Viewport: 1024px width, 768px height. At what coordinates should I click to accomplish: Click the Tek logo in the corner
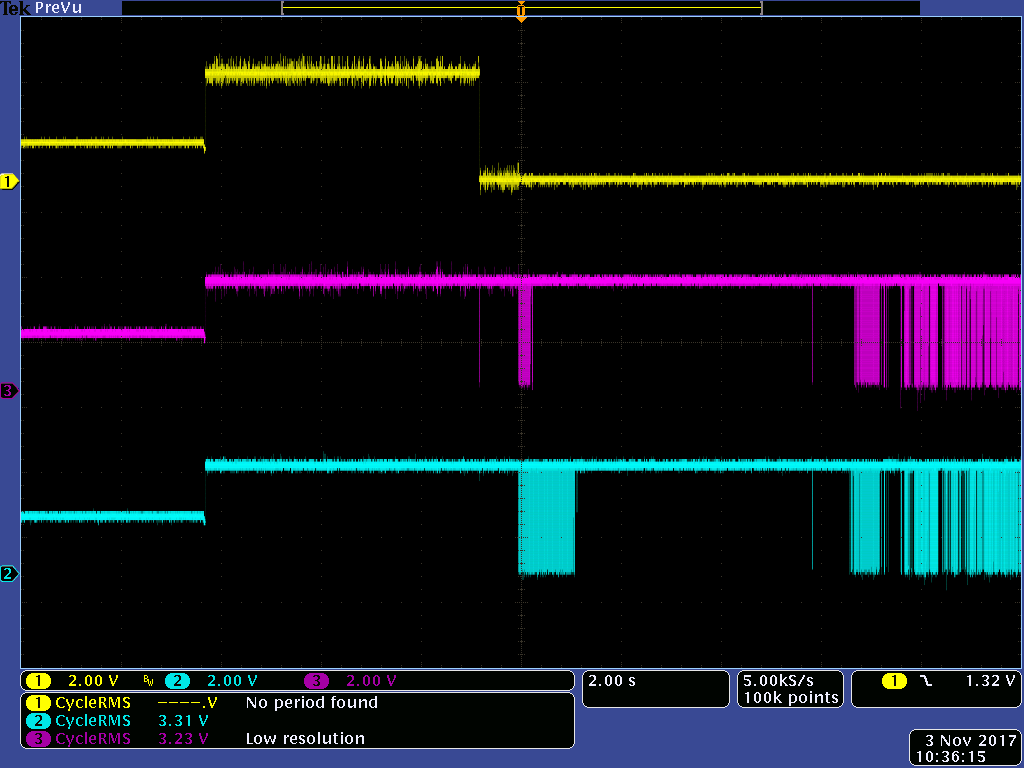point(16,9)
